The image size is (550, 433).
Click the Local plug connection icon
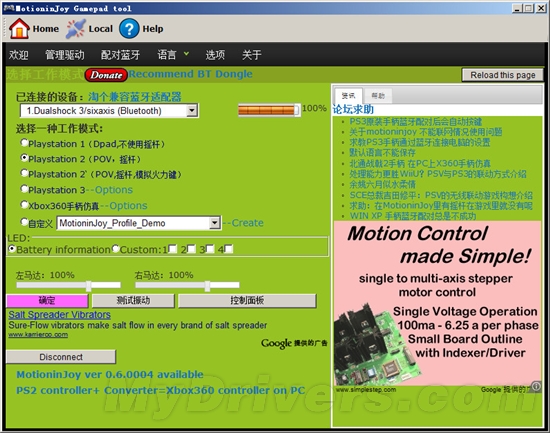coord(76,29)
